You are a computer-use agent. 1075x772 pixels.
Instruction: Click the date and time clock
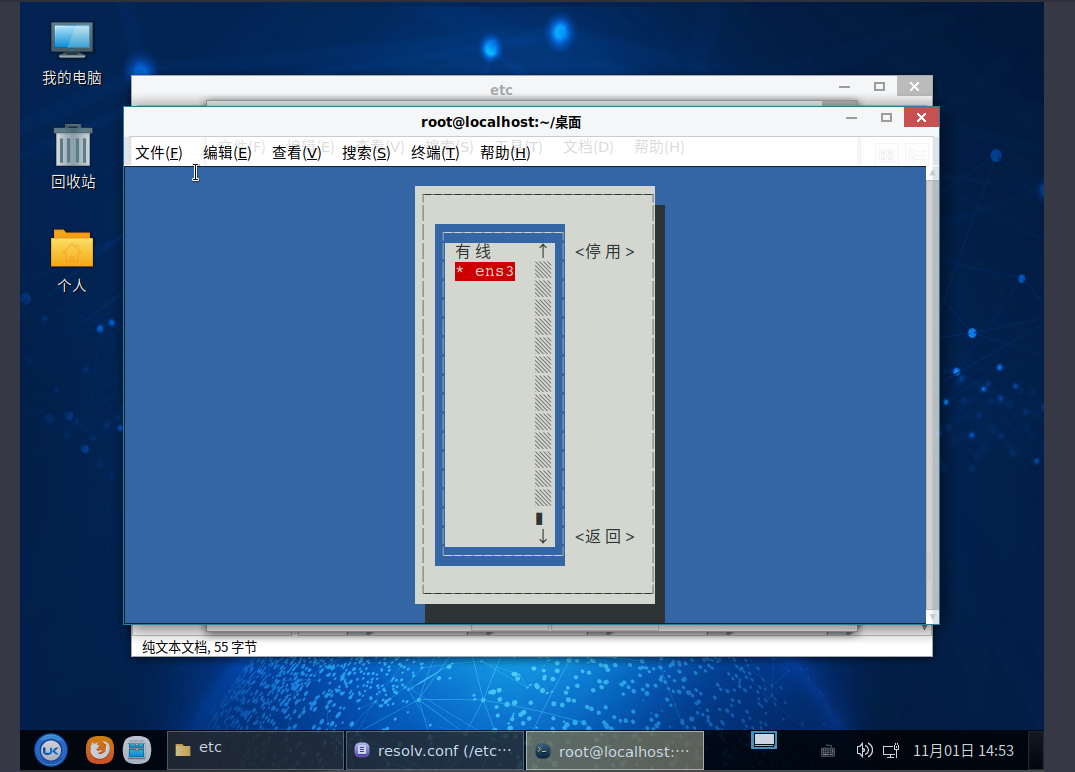click(x=963, y=750)
